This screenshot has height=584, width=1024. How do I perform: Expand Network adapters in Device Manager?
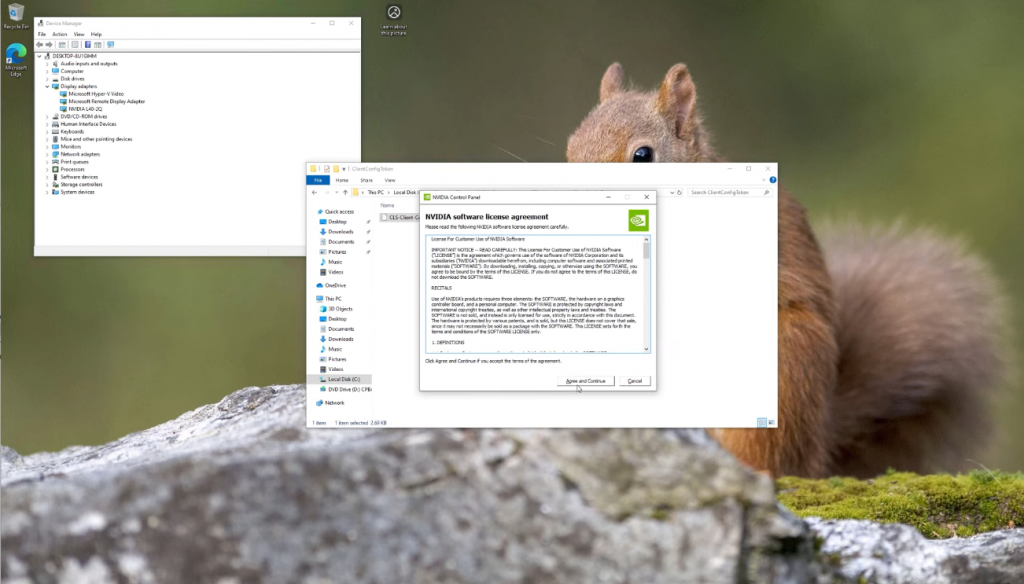[46, 154]
